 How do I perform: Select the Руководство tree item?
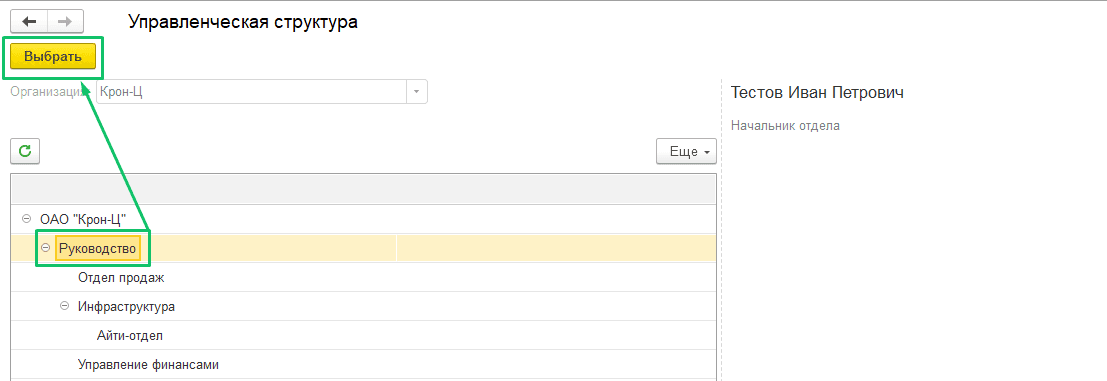(98, 248)
